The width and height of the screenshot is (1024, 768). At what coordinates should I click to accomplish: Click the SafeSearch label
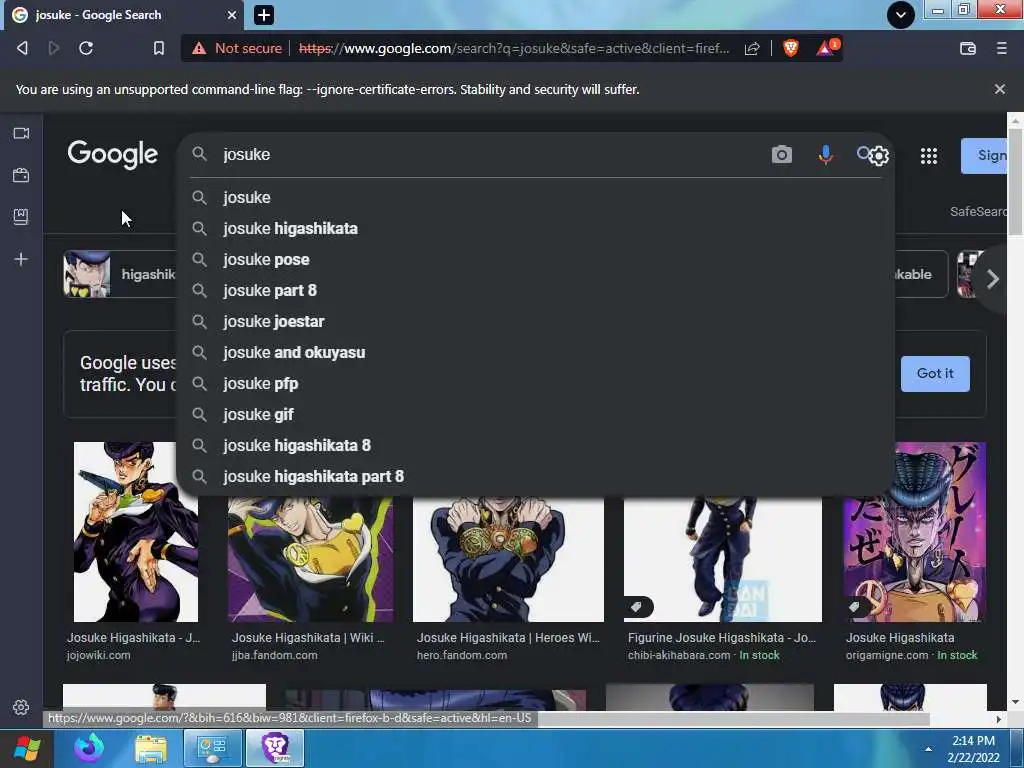click(x=978, y=212)
